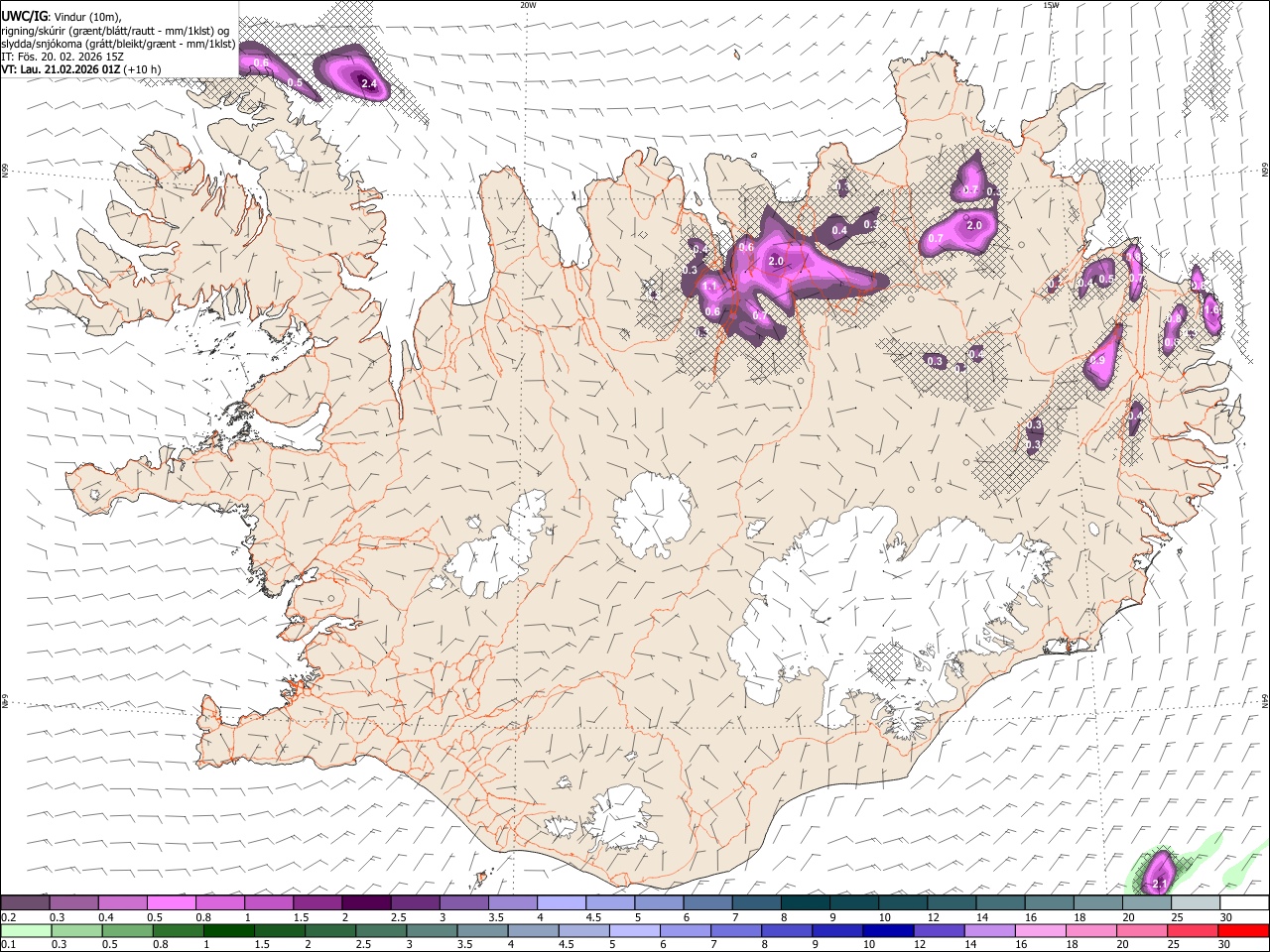Click the '15W' meridian label

pos(1051,5)
